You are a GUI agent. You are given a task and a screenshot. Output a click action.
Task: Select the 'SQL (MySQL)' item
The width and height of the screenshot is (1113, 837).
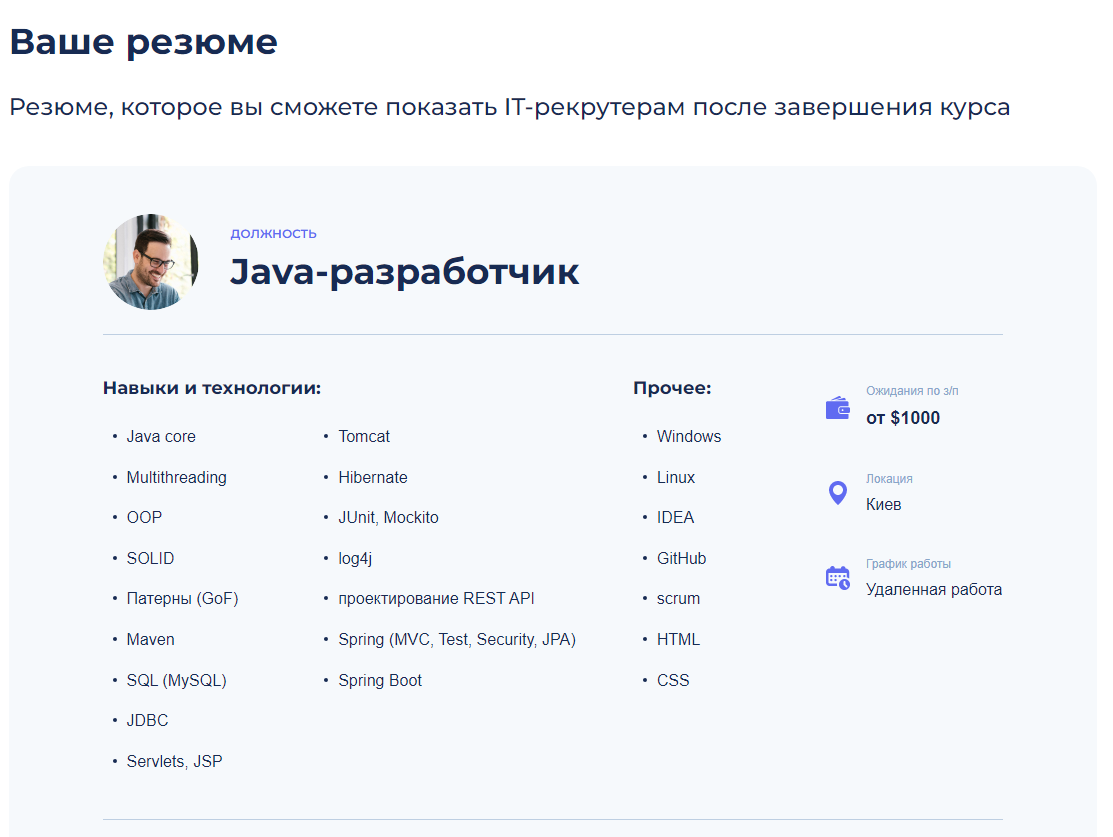point(177,680)
